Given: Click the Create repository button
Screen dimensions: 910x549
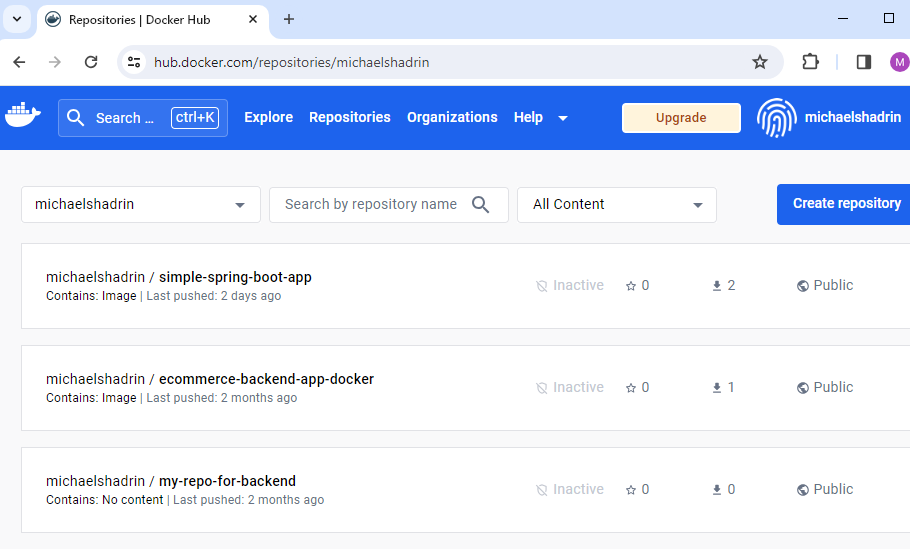Looking at the screenshot, I should (x=846, y=204).
